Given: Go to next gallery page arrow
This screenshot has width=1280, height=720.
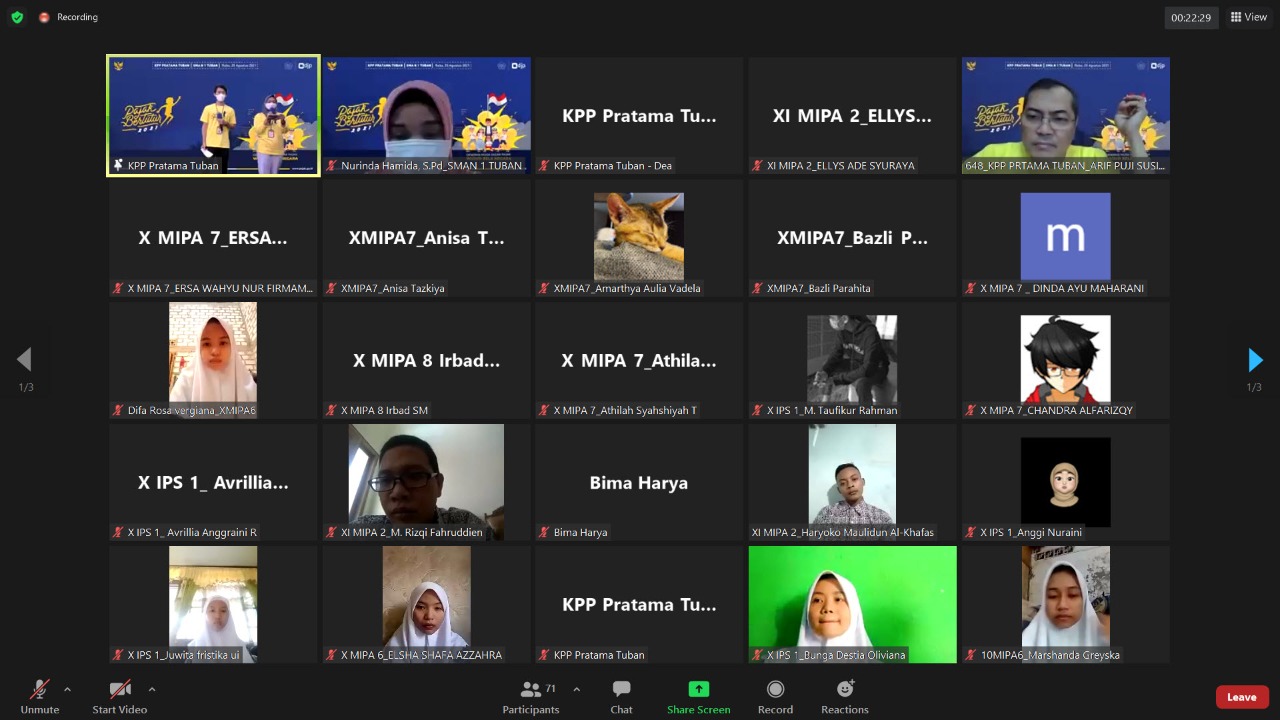Looking at the screenshot, I should pyautogui.click(x=1255, y=360).
